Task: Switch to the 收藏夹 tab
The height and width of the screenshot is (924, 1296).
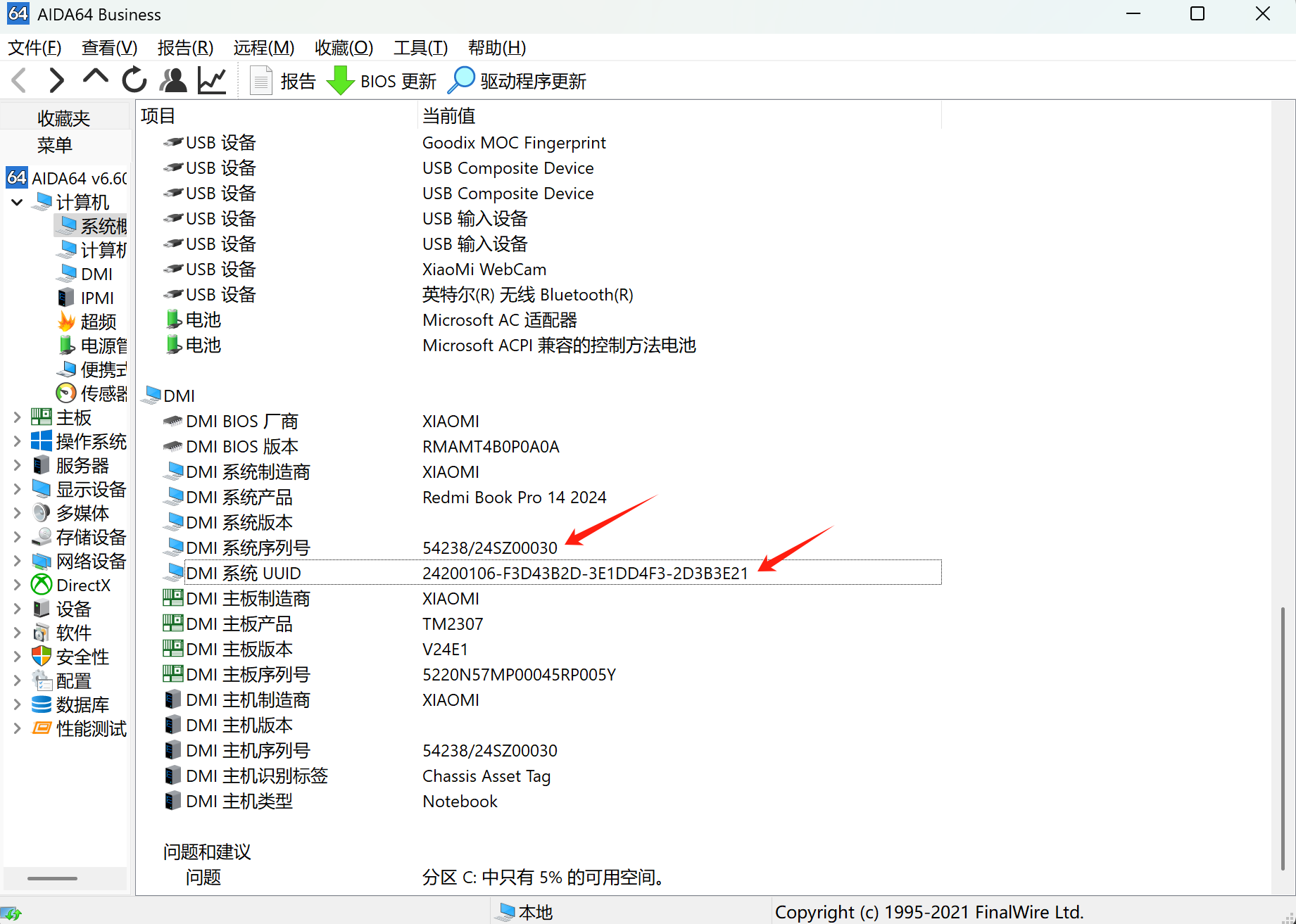Action: [64, 118]
